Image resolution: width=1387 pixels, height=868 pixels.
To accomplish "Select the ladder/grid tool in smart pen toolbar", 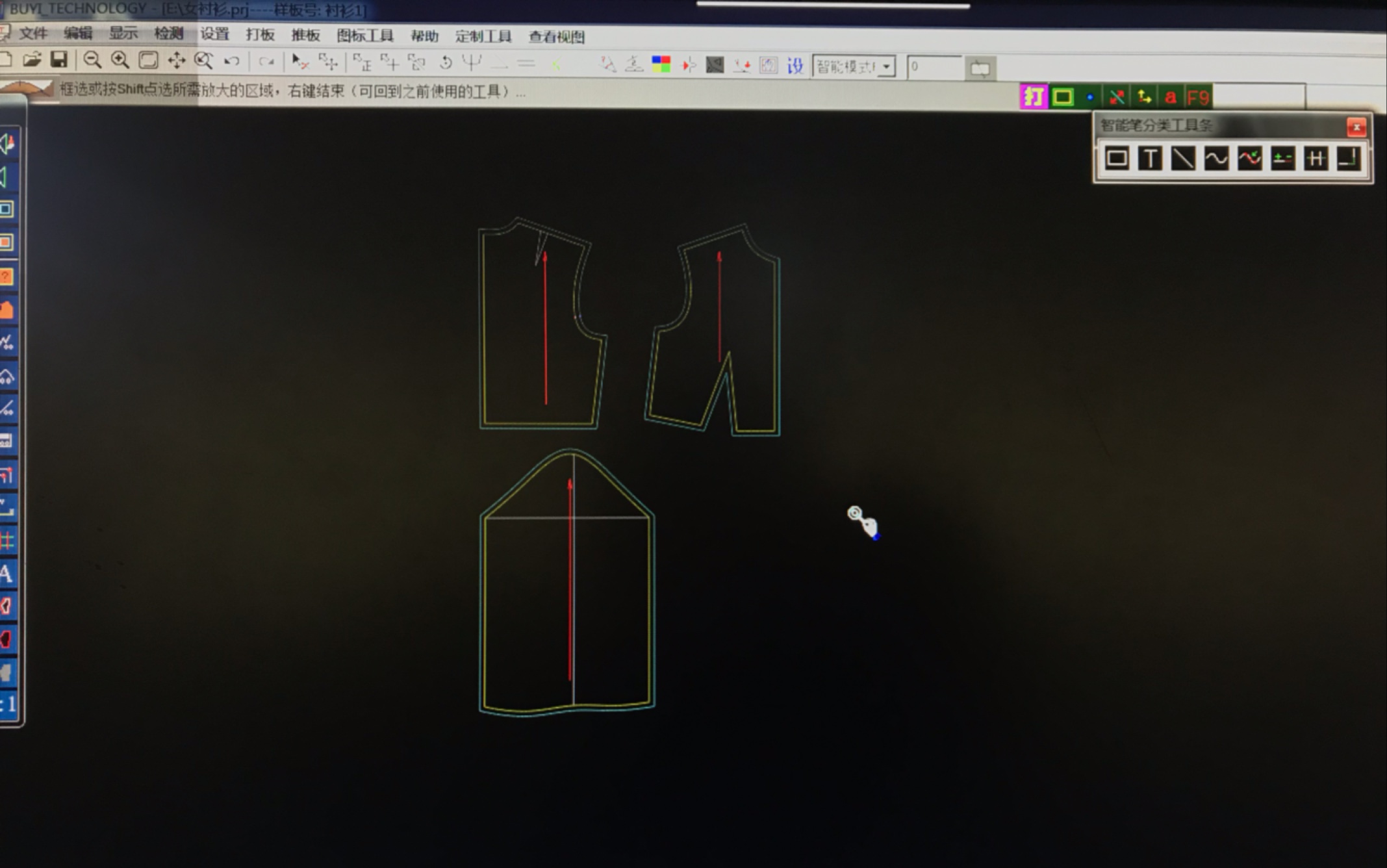I will (1314, 158).
